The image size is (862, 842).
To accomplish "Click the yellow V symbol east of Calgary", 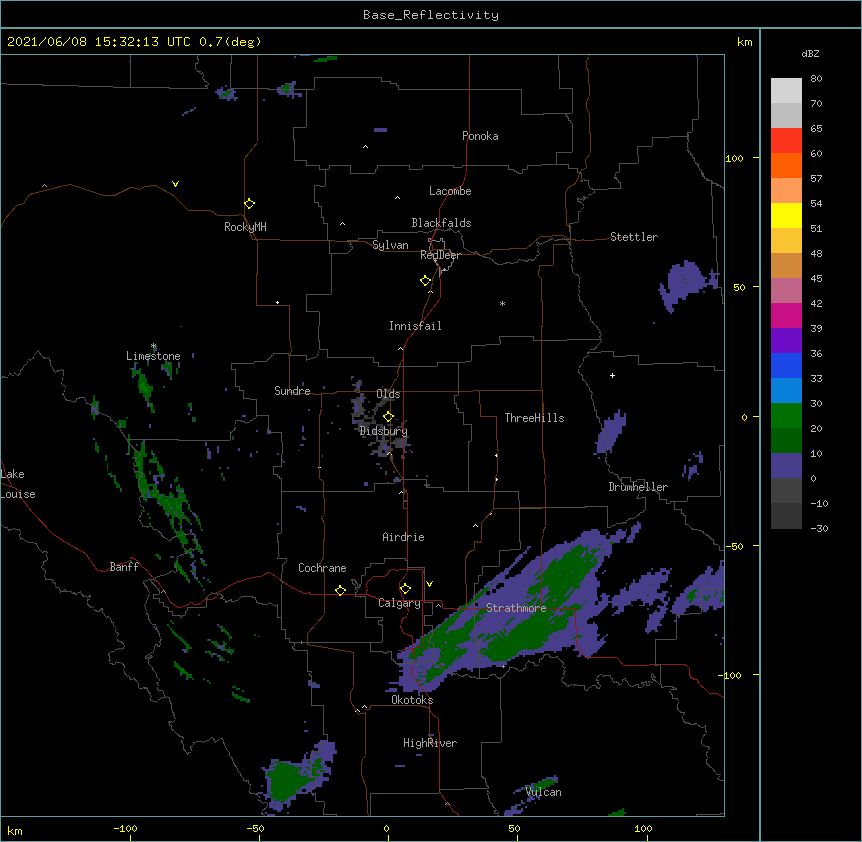I will [x=429, y=584].
